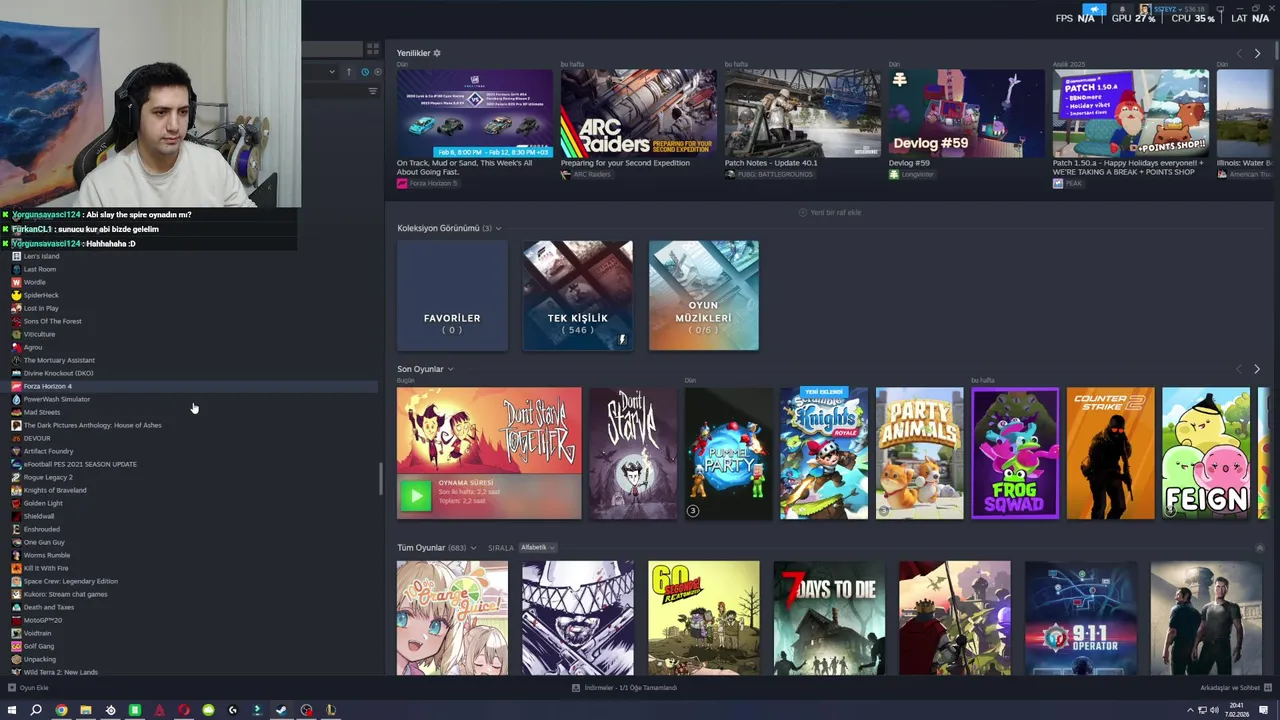Image resolution: width=1280 pixels, height=720 pixels.
Task: Open Counter-Strike 2 game cover
Action: click(x=1110, y=454)
